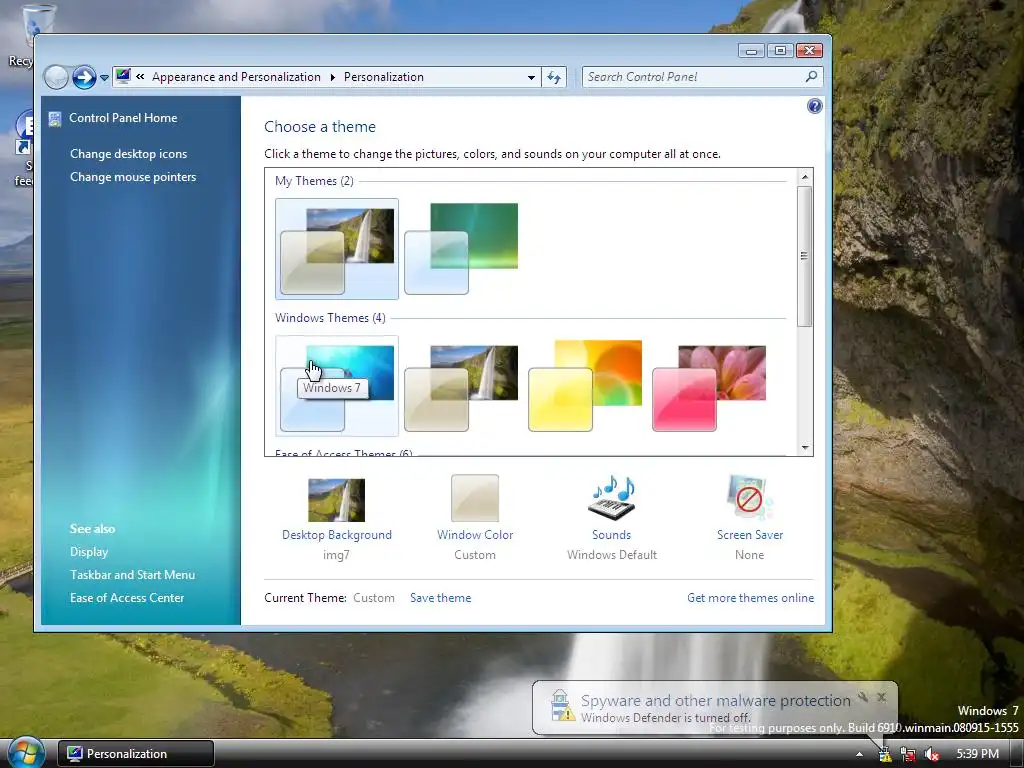Click the taskbar clock 5:39 PM
This screenshot has width=1024, height=768.
tap(978, 754)
